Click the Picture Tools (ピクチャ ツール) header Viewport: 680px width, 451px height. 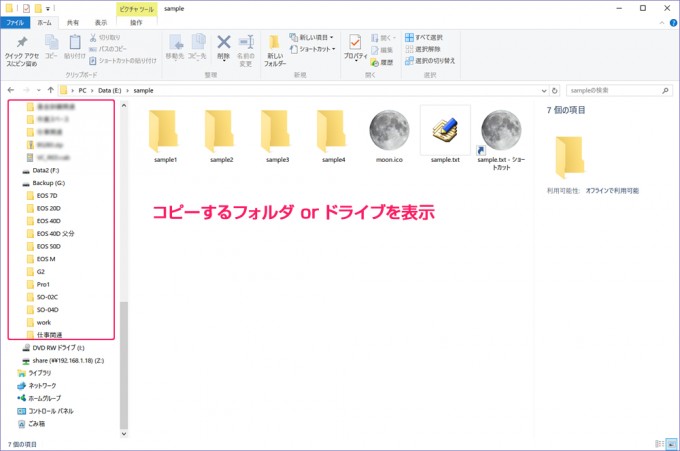[x=137, y=9]
